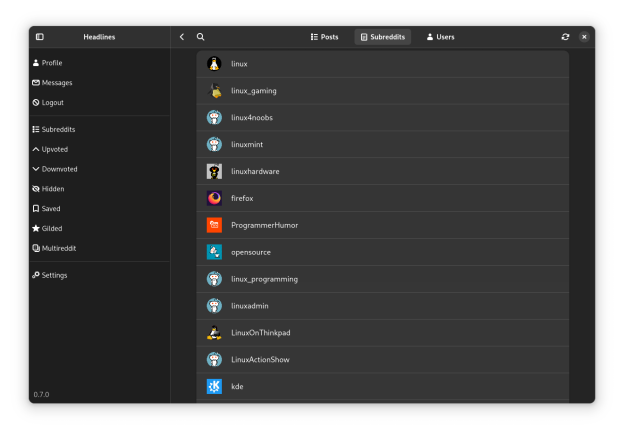
Task: Click the linuxmint Snoo avatar
Action: (x=214, y=144)
